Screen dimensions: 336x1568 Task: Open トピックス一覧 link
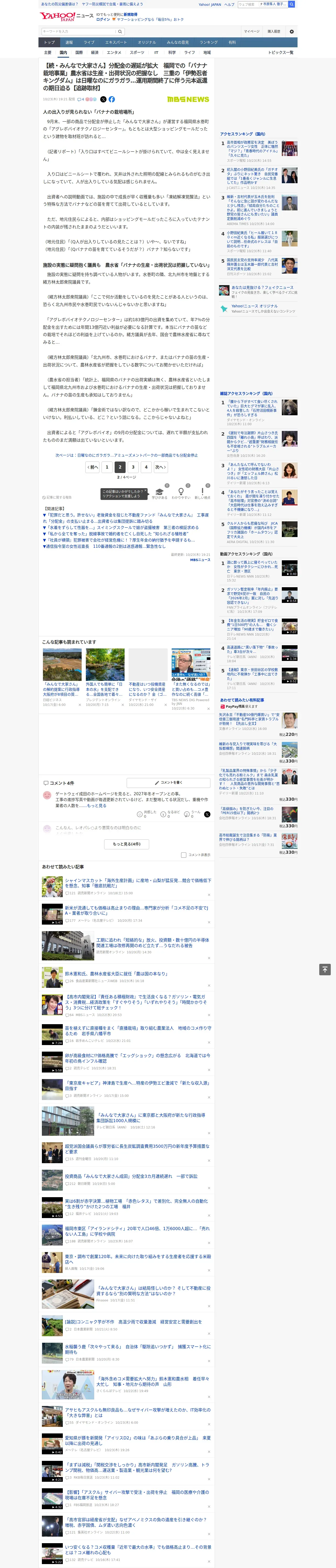[x=281, y=52]
